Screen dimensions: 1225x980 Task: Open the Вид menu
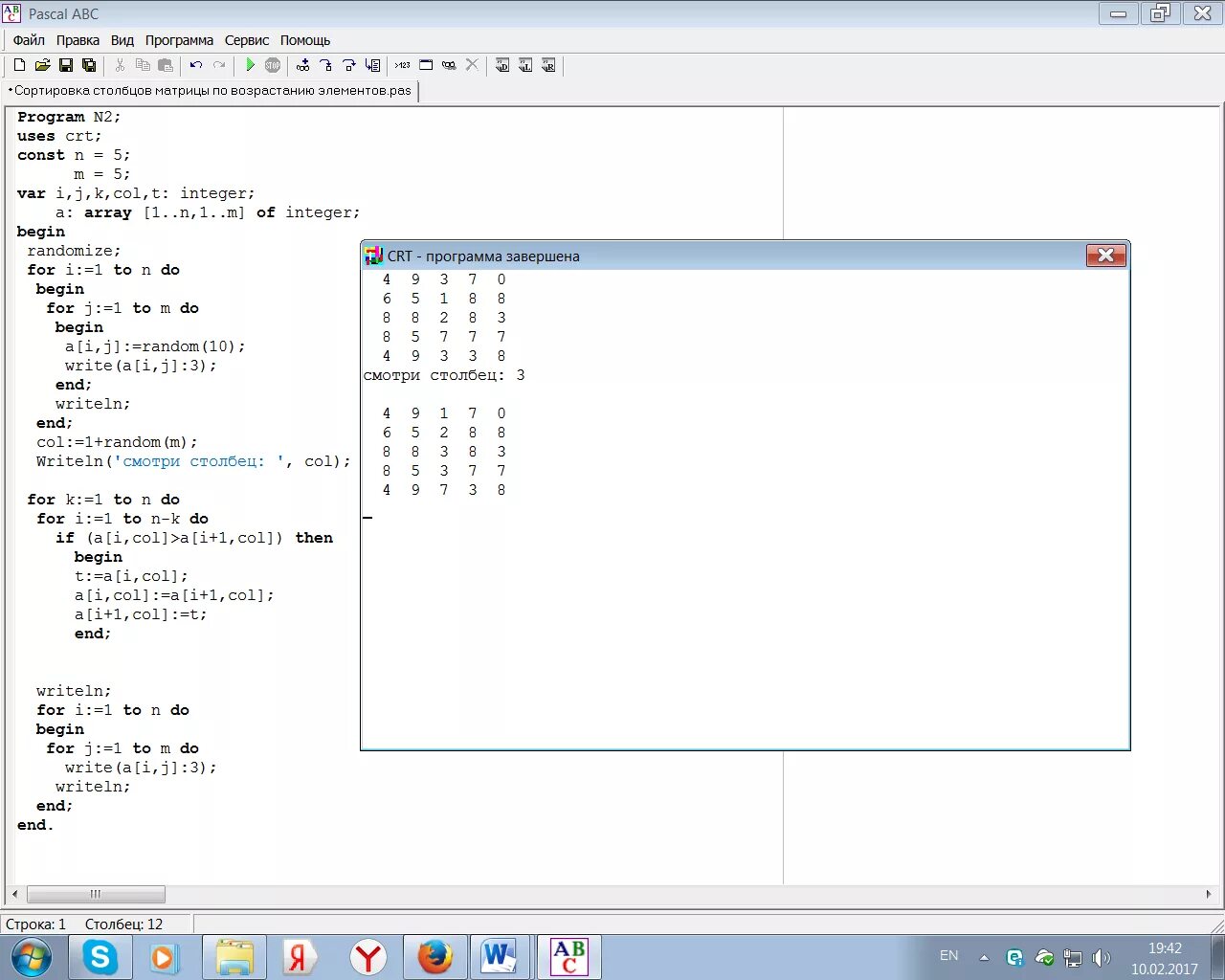[122, 40]
